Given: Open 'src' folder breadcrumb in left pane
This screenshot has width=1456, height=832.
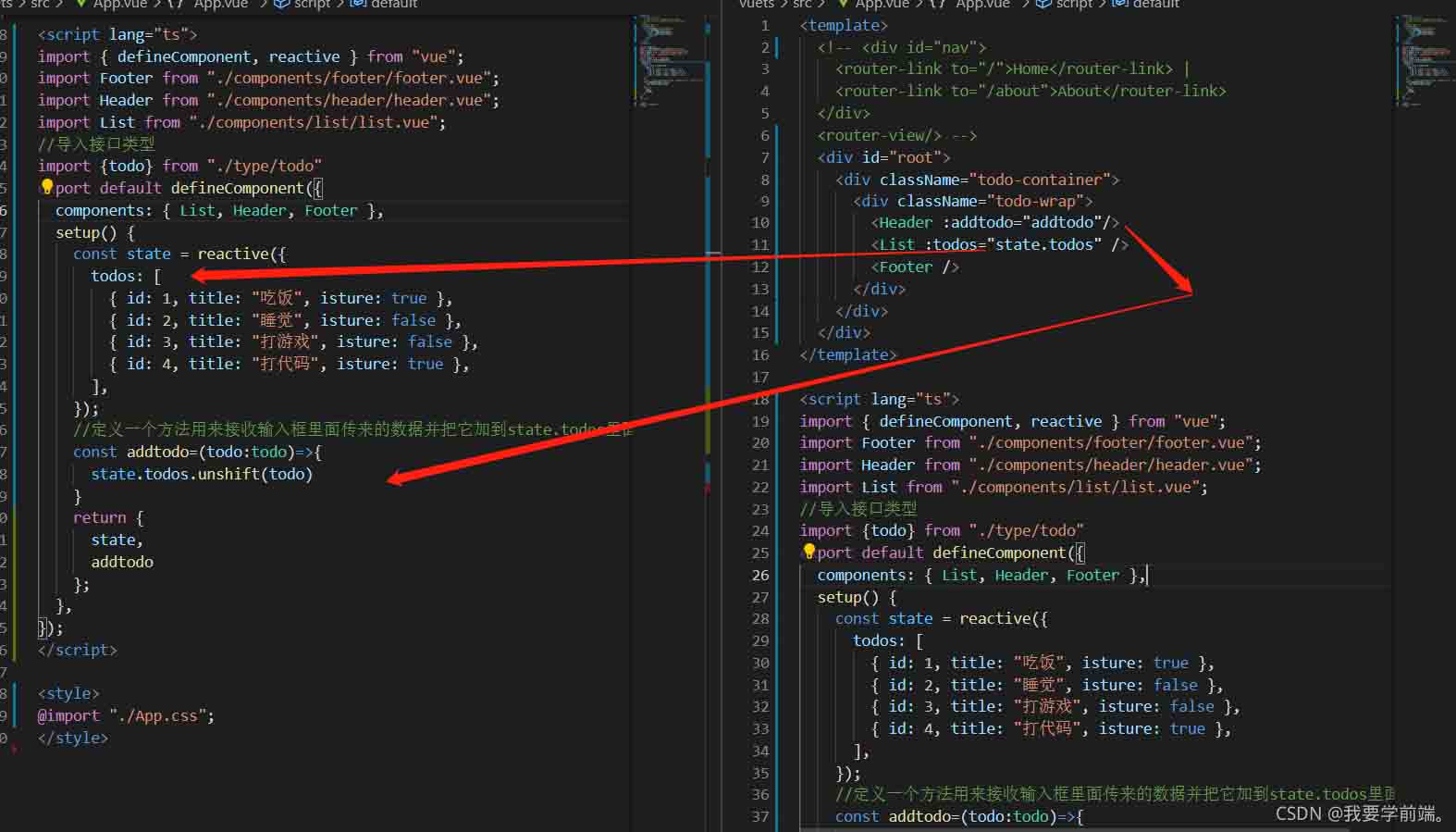Looking at the screenshot, I should (40, 4).
